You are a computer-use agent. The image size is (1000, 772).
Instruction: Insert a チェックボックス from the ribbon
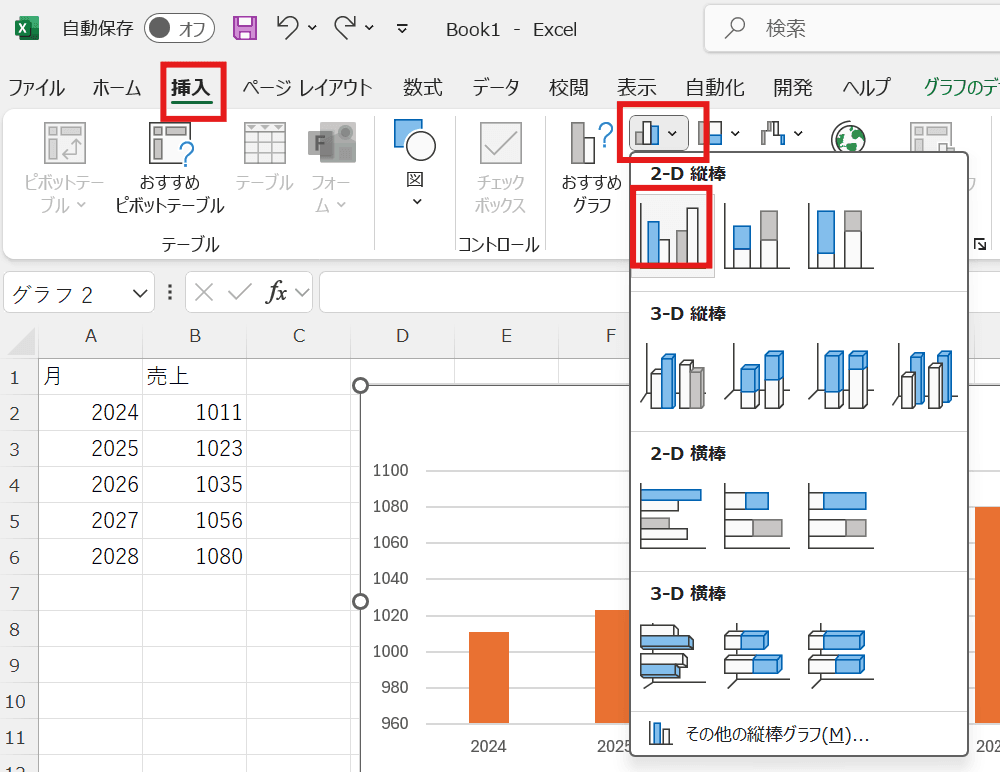click(x=500, y=167)
